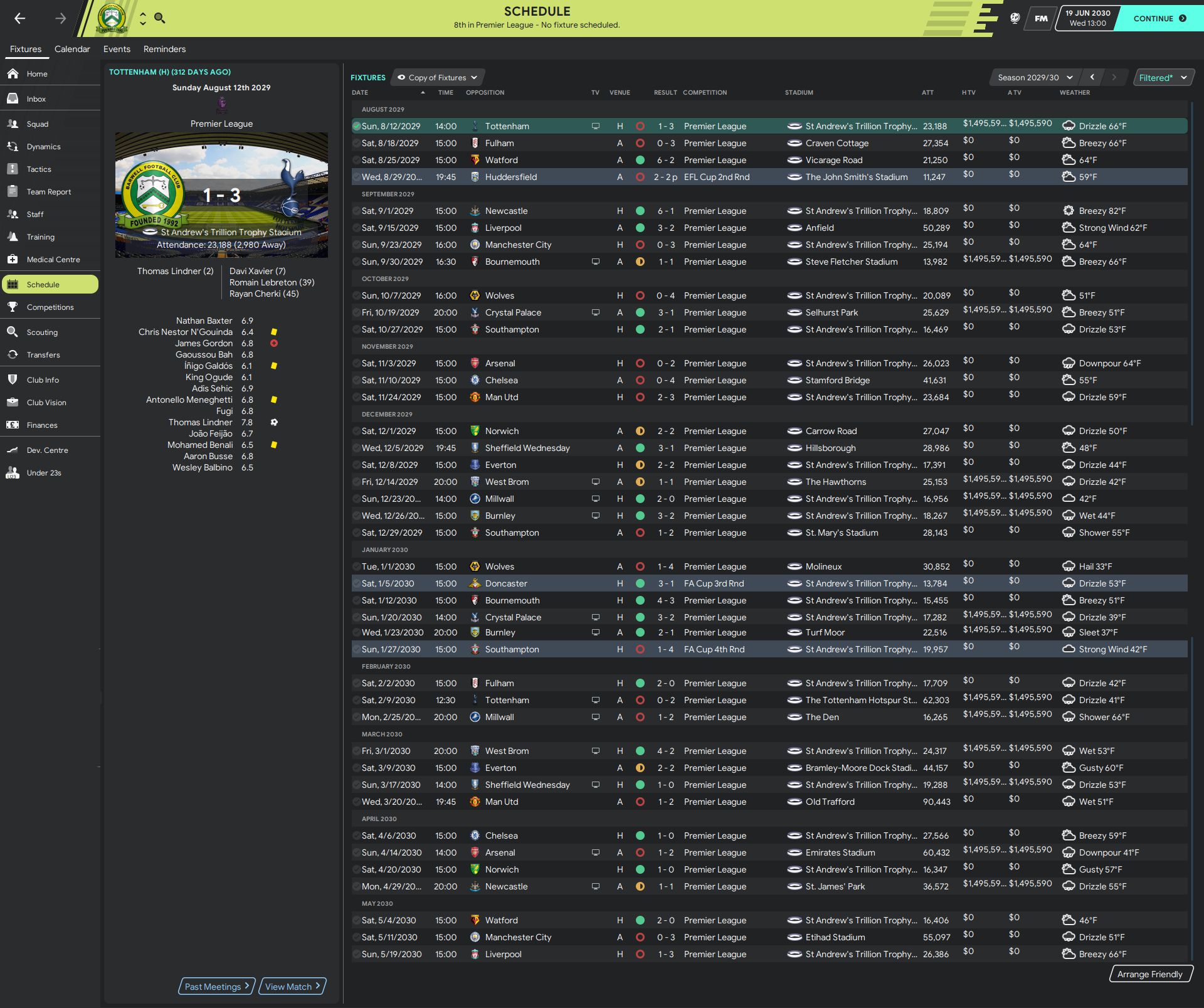Open the search magnifier icon
The height and width of the screenshot is (1008, 1204).
(x=160, y=18)
